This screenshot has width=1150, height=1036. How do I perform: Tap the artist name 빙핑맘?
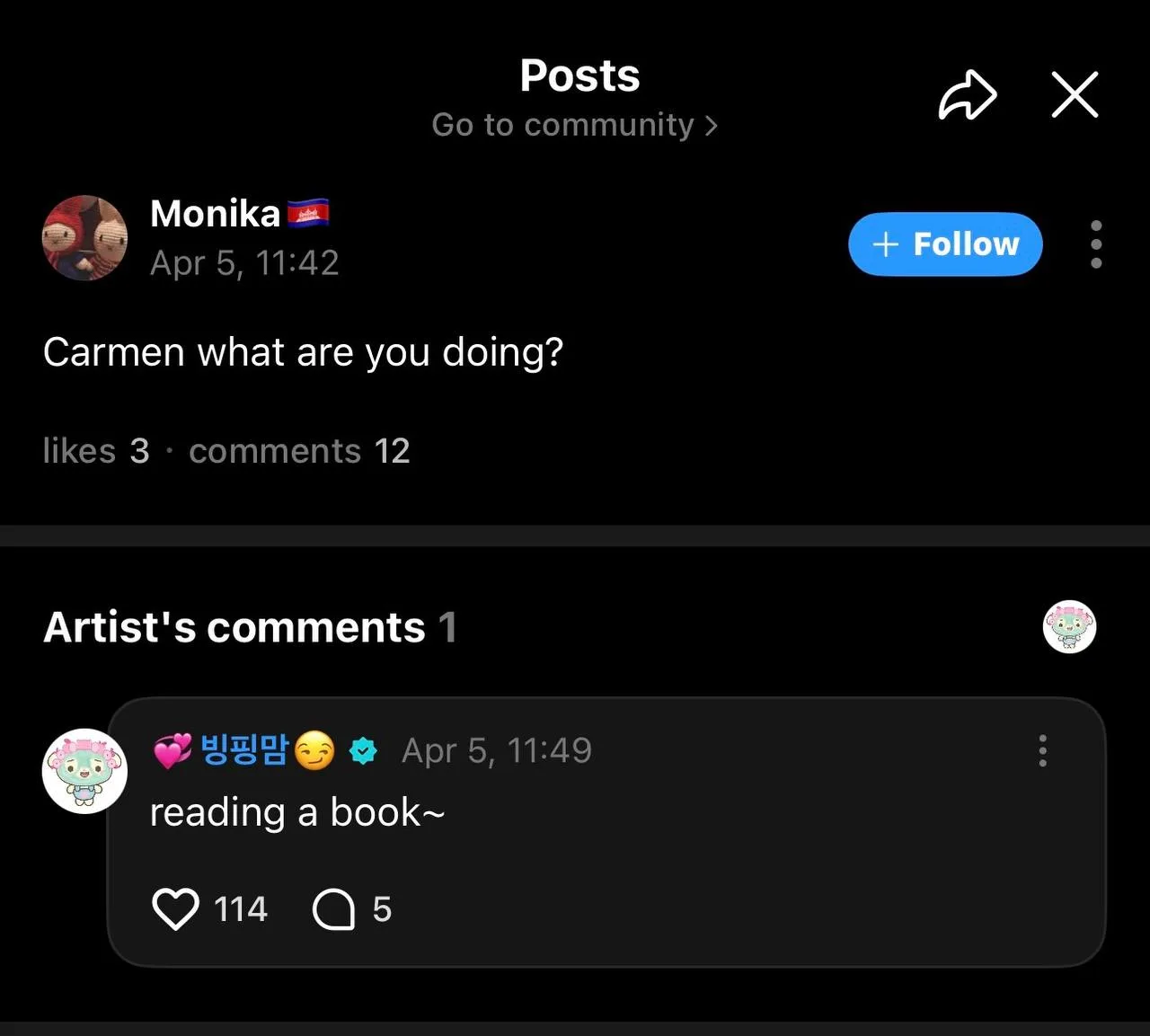pos(243,749)
